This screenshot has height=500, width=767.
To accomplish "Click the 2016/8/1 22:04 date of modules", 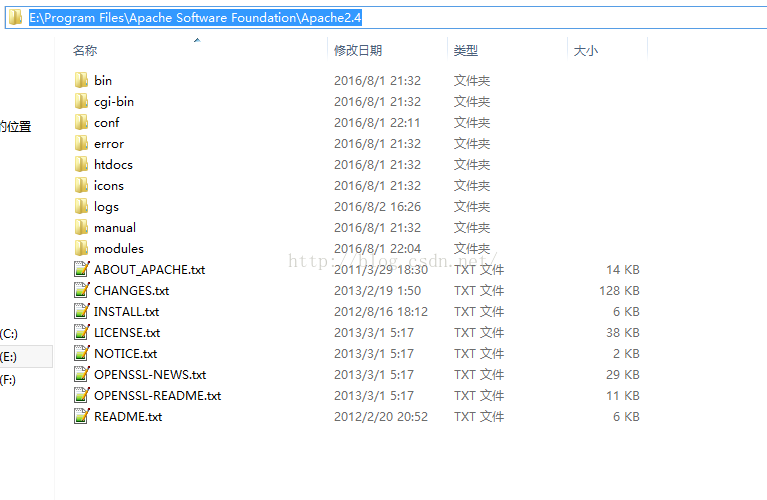I will click(x=377, y=249).
